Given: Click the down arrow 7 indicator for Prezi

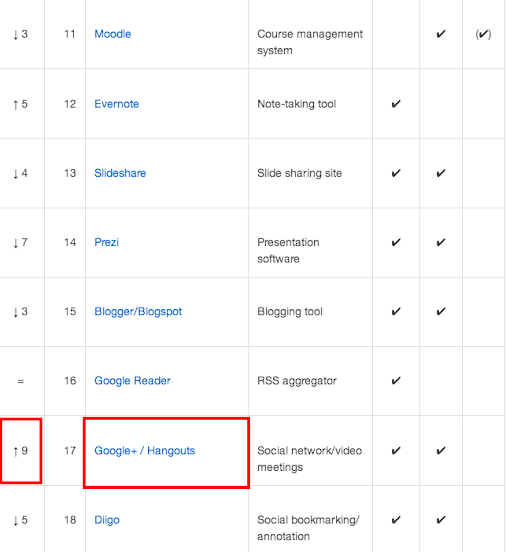Looking at the screenshot, I should coord(20,243).
